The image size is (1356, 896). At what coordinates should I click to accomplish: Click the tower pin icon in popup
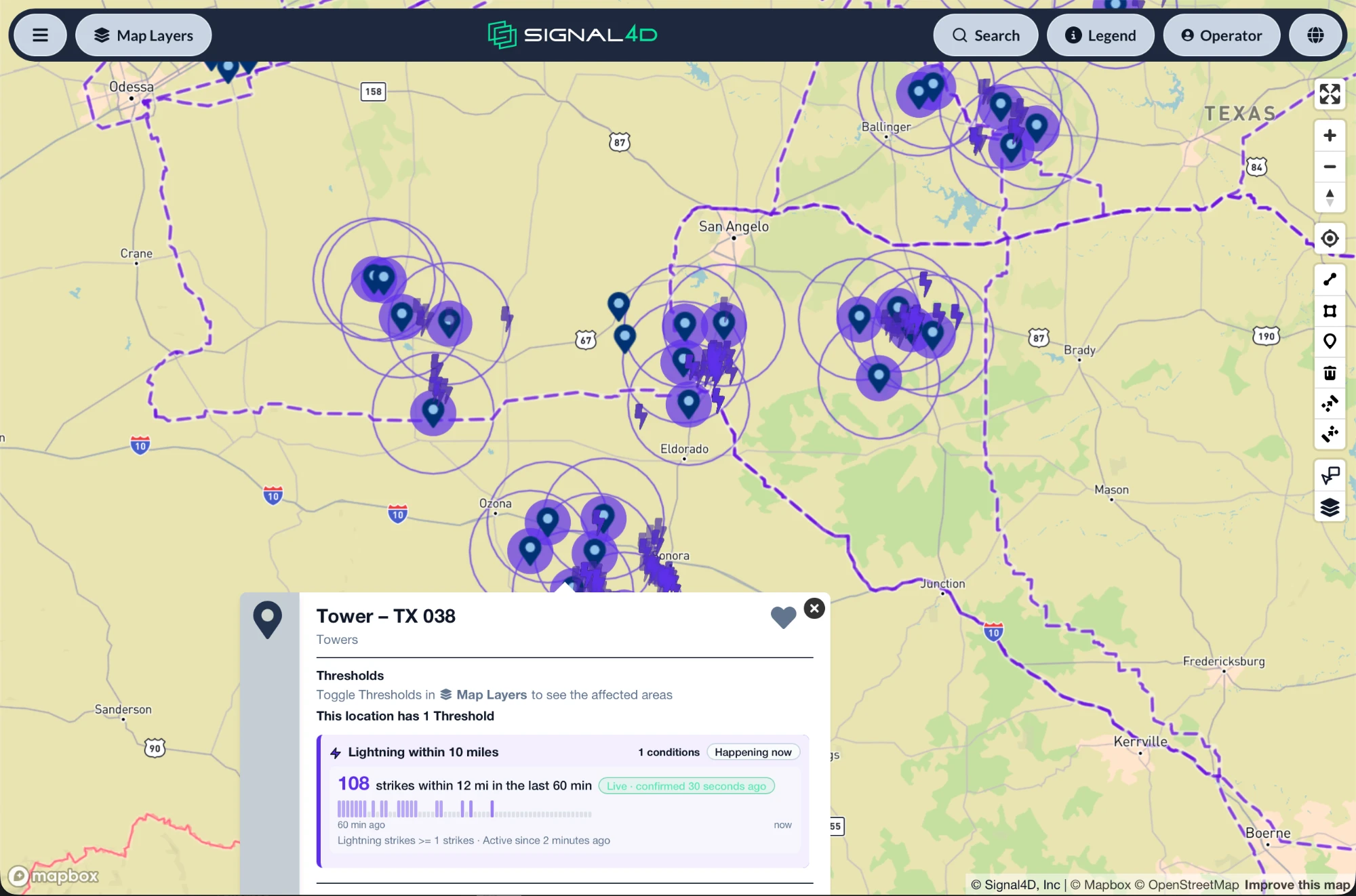click(268, 619)
